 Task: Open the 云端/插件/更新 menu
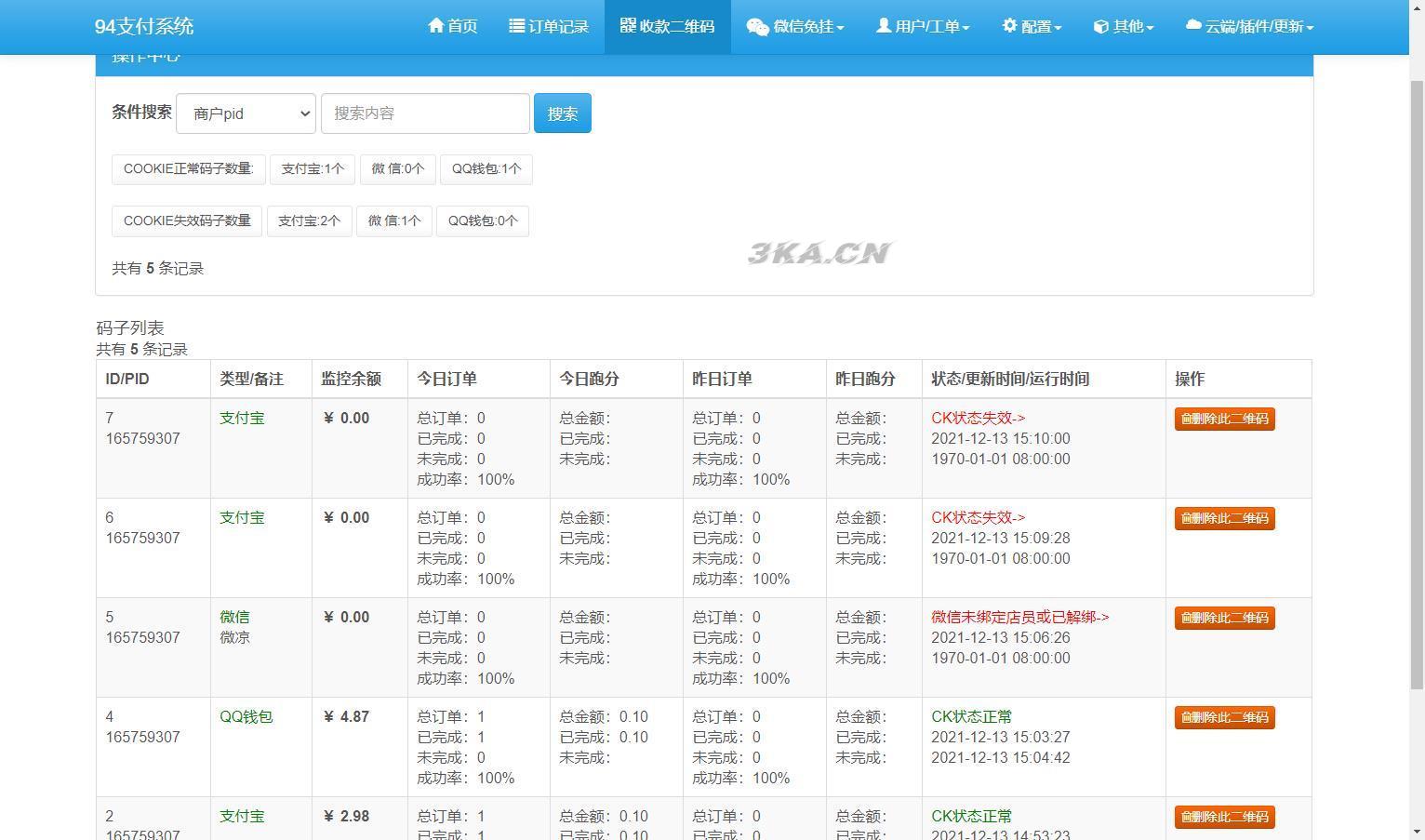click(x=1250, y=27)
